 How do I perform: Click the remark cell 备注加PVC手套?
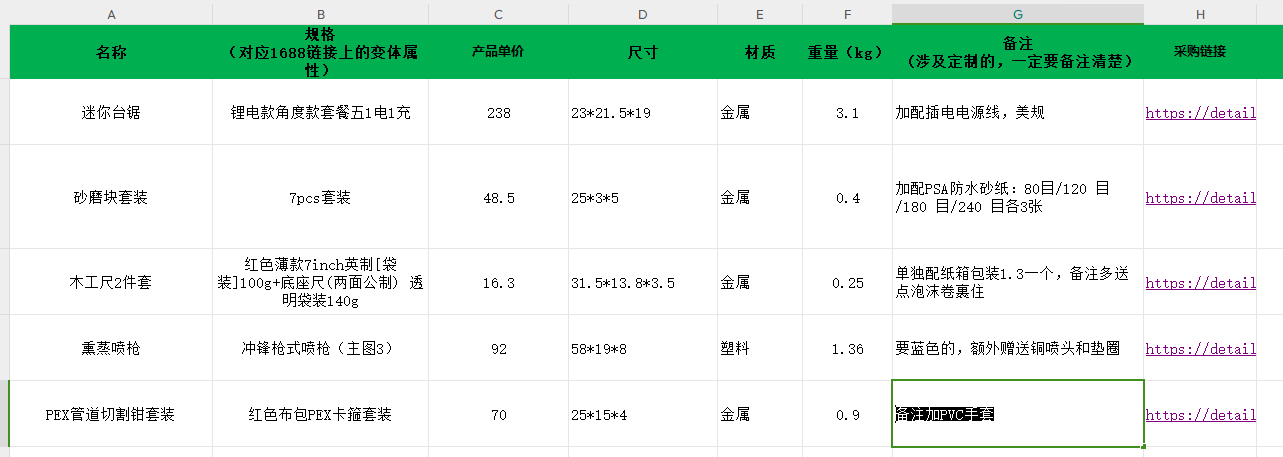1017,414
